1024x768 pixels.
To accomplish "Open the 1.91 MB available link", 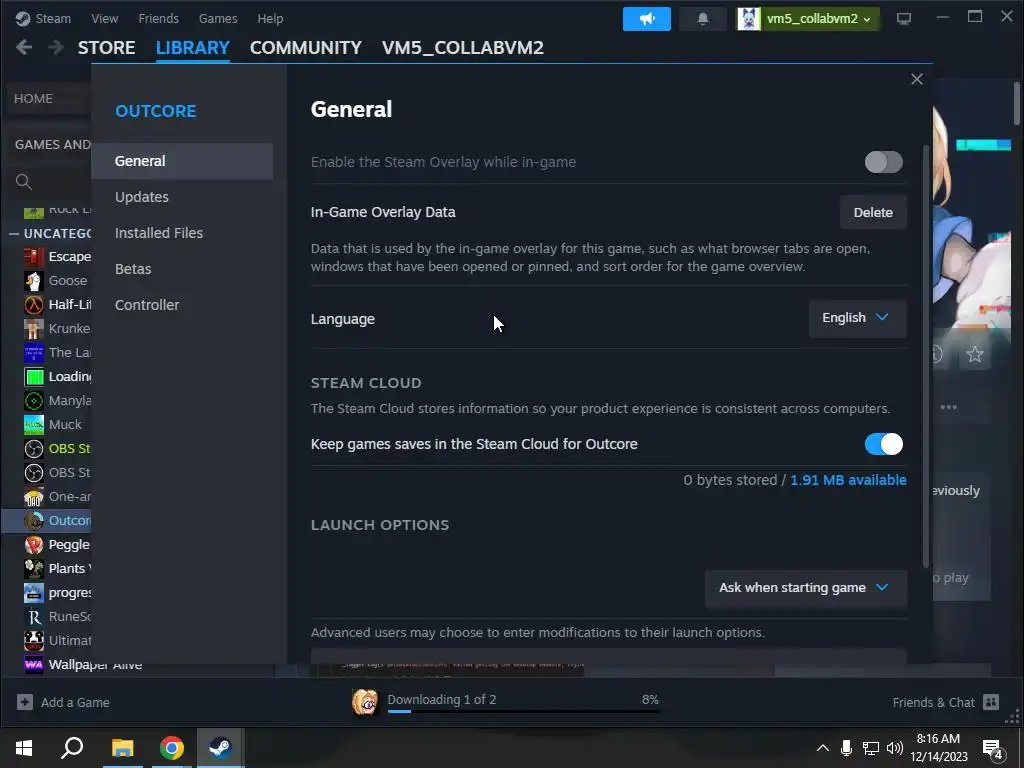I will (848, 480).
